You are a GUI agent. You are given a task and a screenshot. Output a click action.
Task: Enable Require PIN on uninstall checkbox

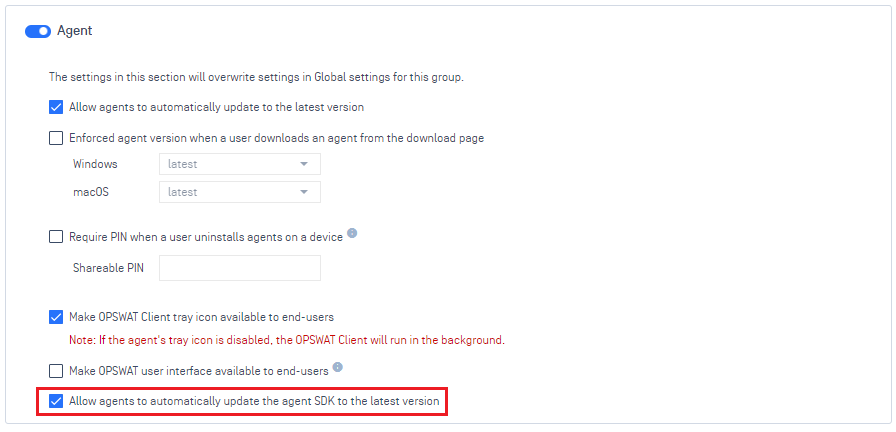[56, 237]
